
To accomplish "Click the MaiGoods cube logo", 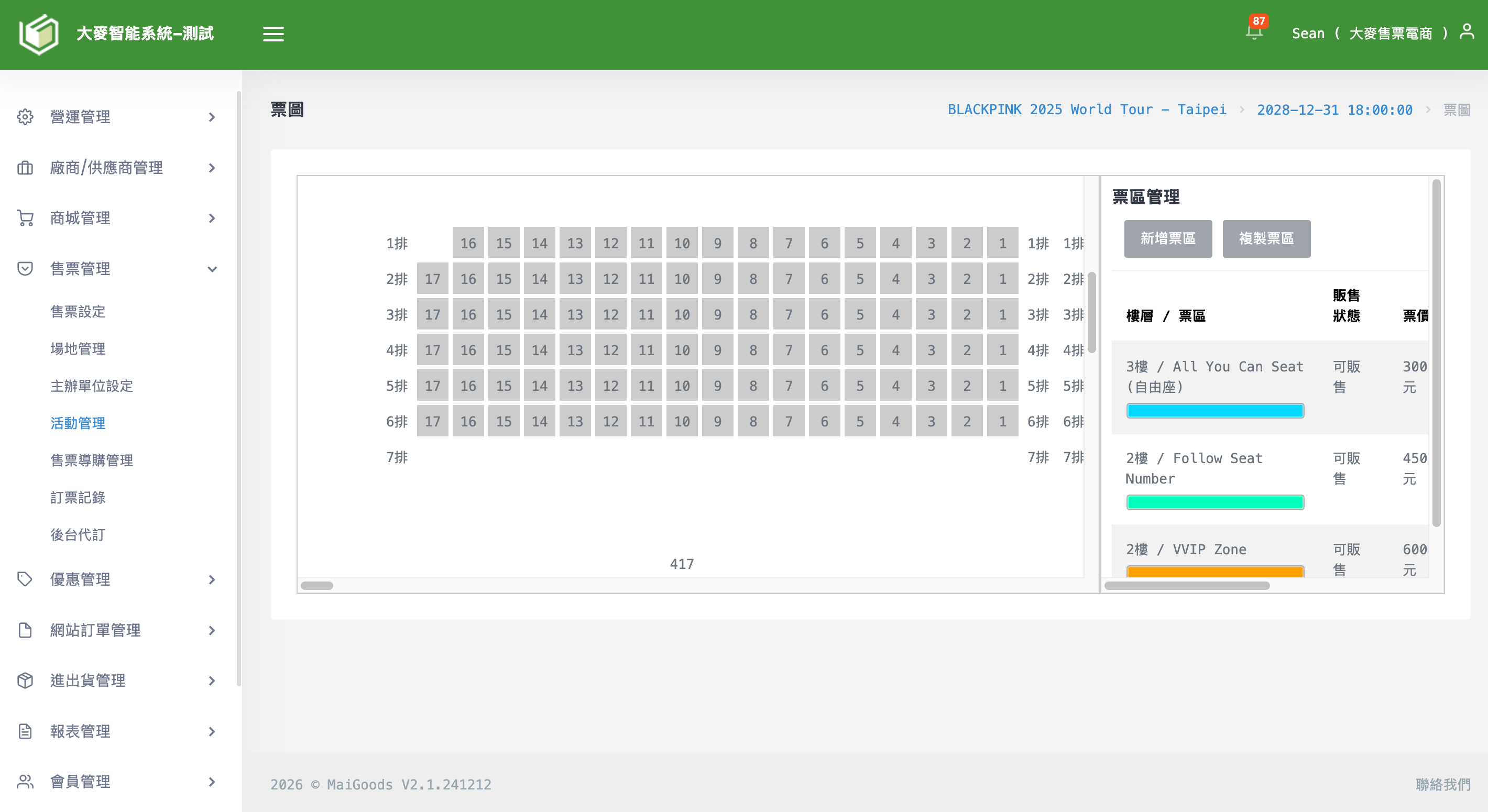I will click(39, 34).
